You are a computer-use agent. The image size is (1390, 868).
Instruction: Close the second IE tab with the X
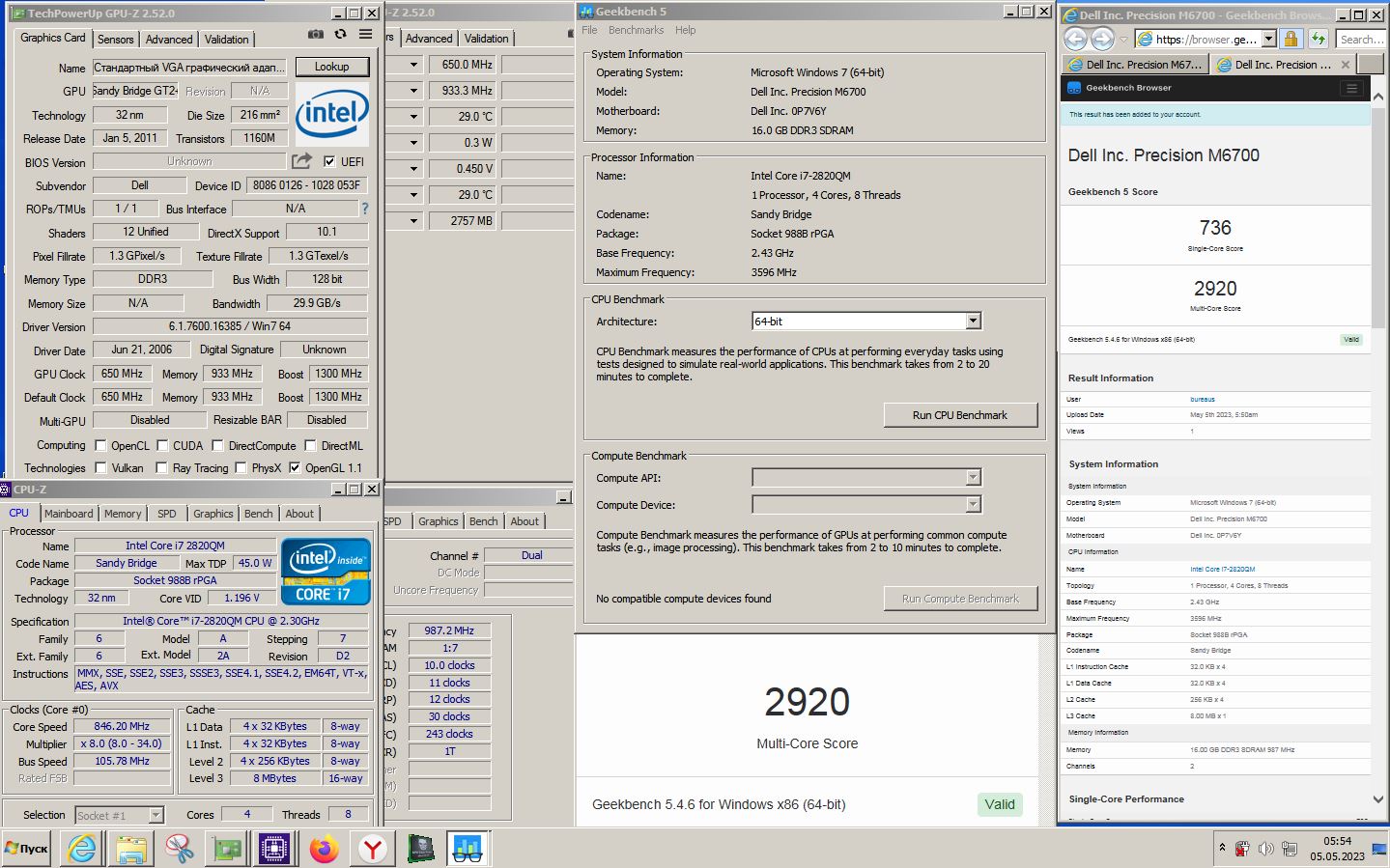1345,65
